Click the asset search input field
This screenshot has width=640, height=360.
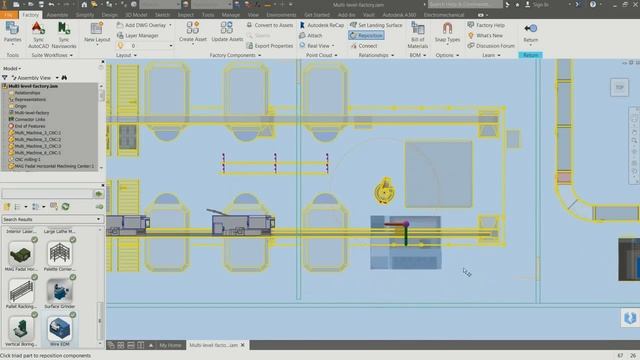pyautogui.click(x=47, y=194)
